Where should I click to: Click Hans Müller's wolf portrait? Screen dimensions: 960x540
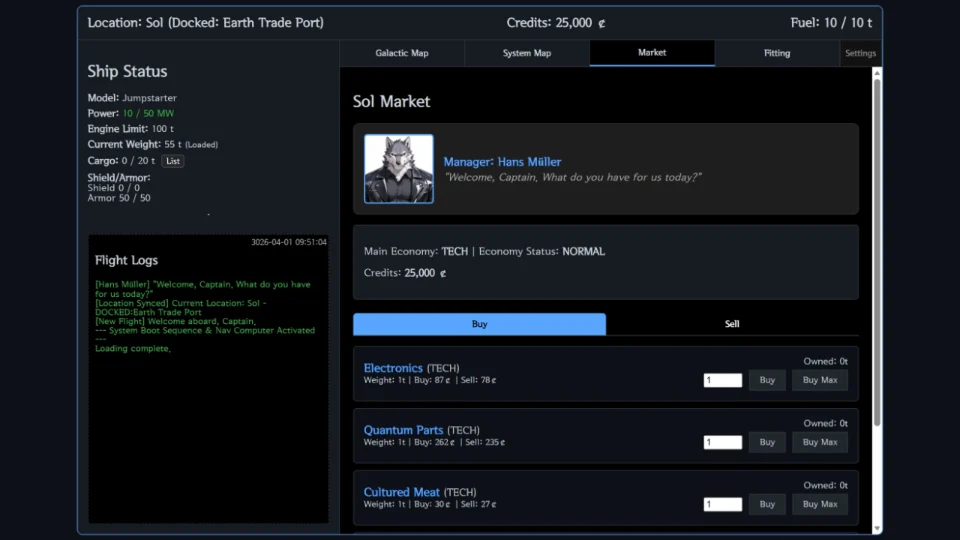click(x=398, y=169)
